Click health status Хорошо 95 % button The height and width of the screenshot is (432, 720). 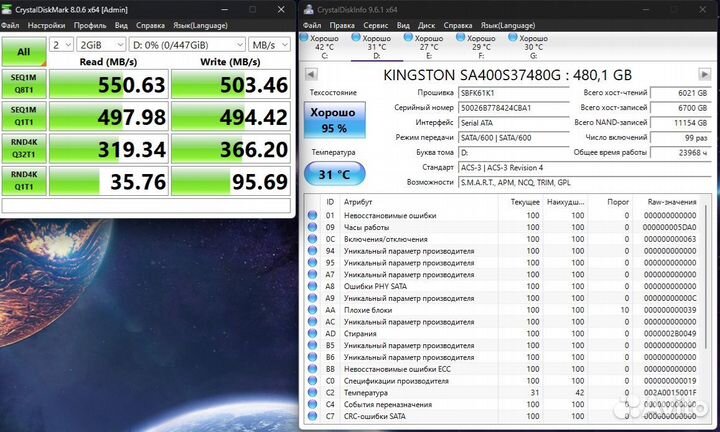click(x=334, y=120)
